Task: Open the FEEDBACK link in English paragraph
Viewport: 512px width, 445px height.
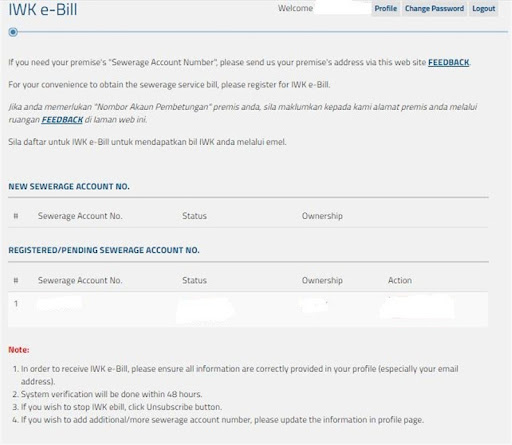Action: pos(448,62)
